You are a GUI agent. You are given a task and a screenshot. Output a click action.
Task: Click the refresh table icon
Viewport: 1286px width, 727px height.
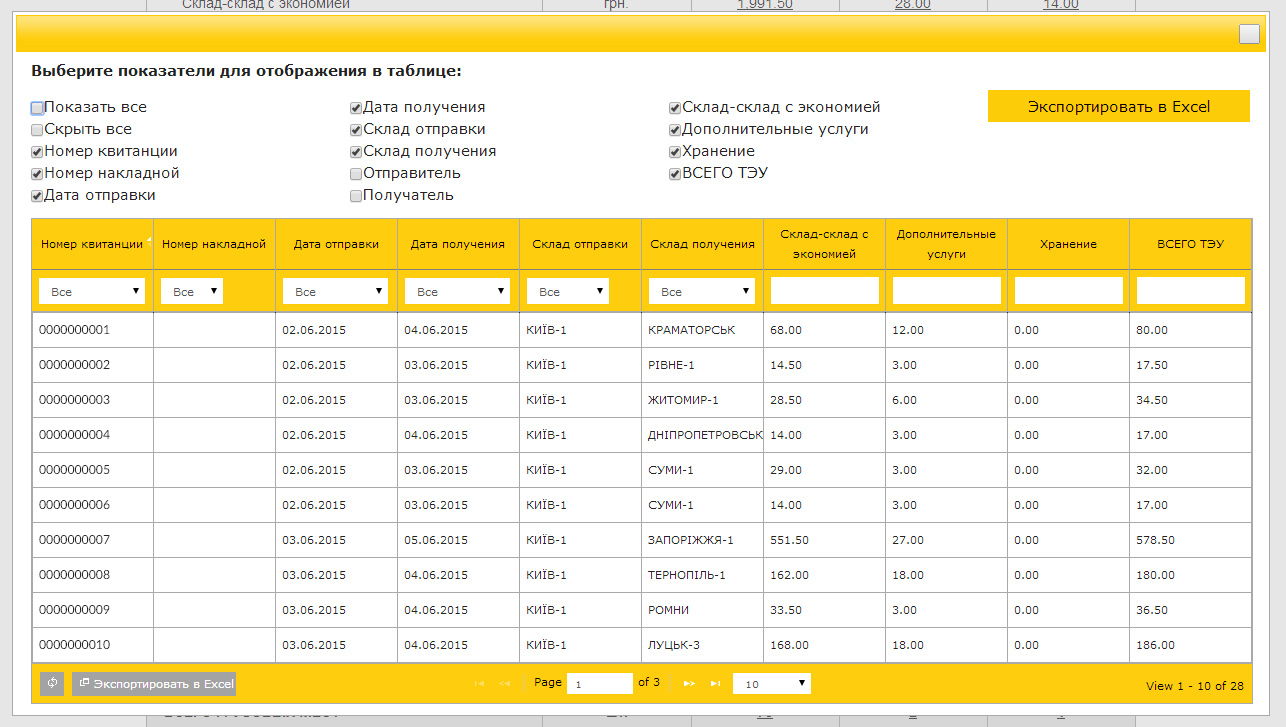52,684
